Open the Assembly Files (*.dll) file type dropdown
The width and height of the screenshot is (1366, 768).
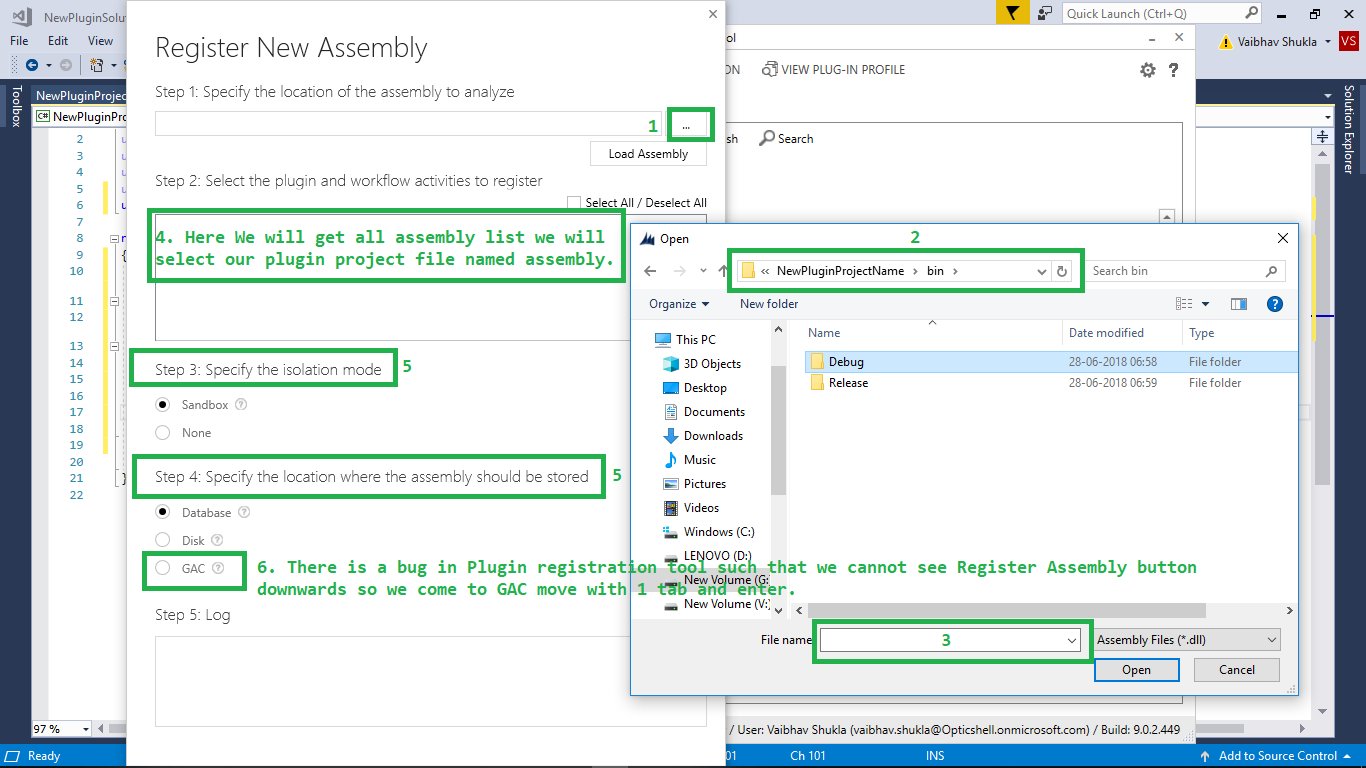[1185, 639]
